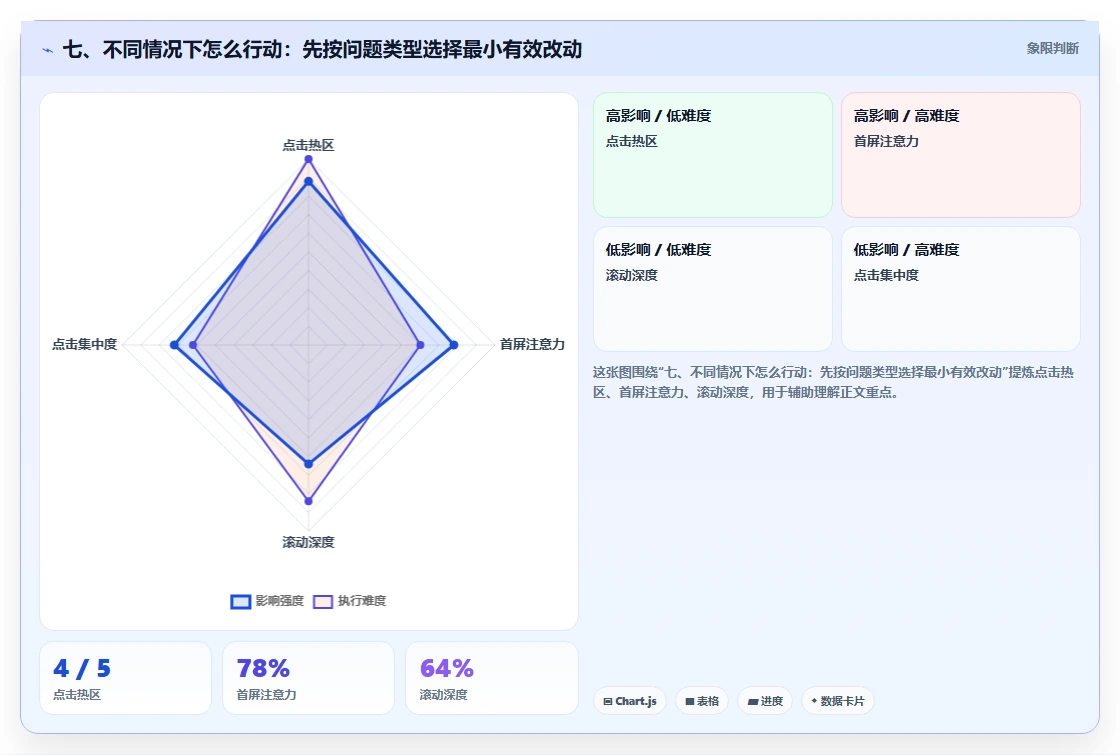Toggle the 影响强度 legend item

tap(268, 601)
